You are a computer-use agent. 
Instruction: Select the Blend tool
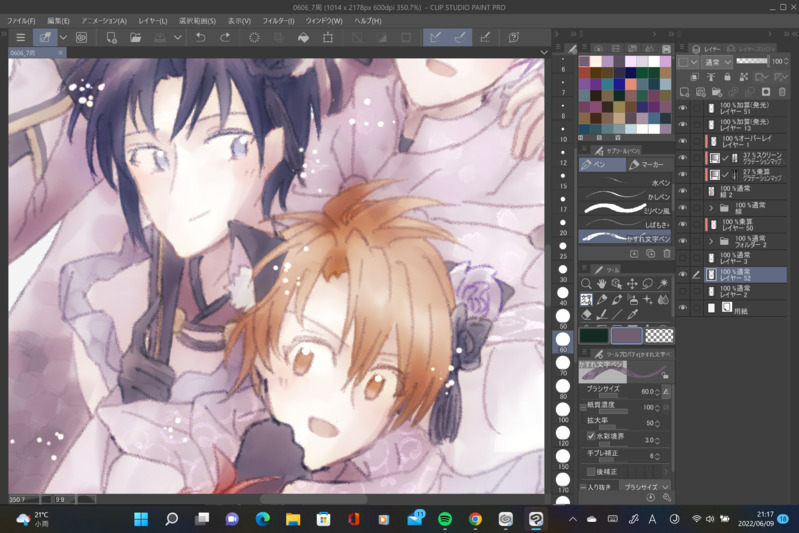coord(663,300)
